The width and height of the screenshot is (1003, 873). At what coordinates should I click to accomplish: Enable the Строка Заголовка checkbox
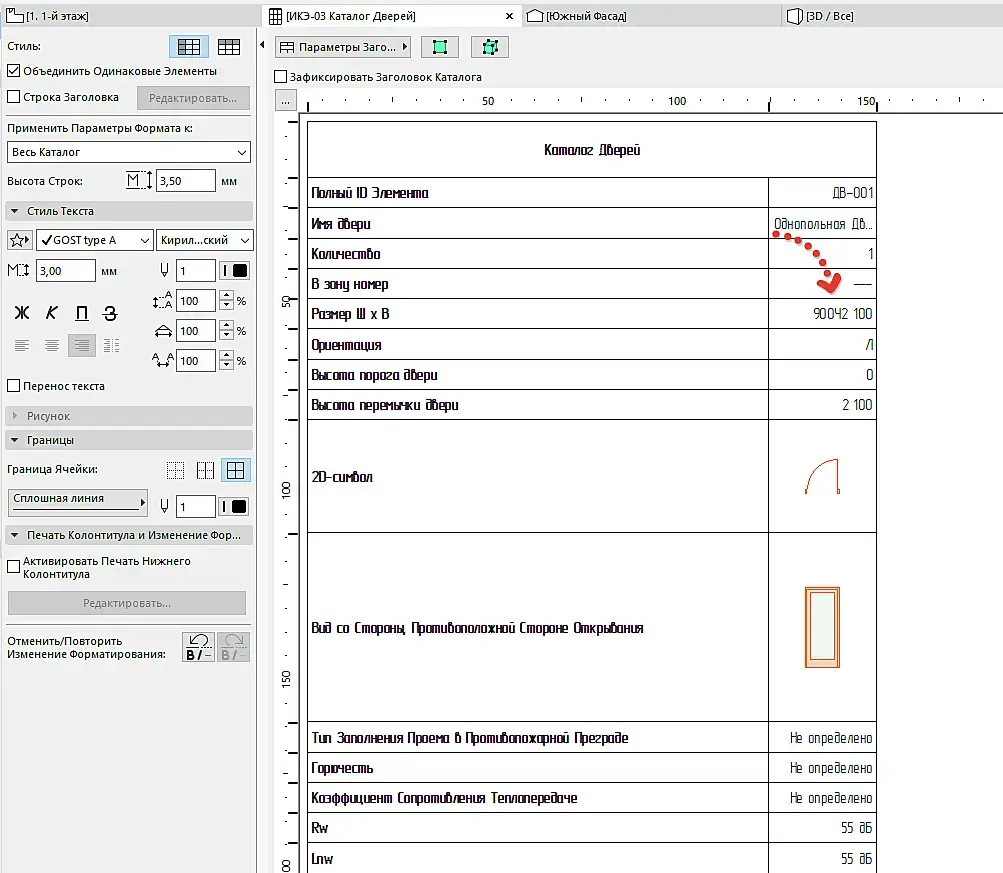[x=13, y=97]
